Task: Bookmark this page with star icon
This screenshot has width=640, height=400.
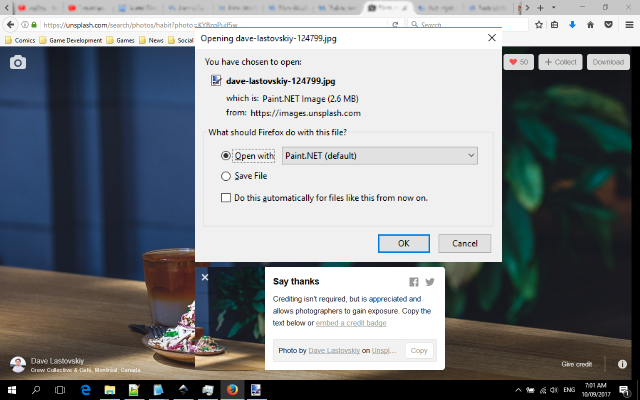Action: (539, 25)
